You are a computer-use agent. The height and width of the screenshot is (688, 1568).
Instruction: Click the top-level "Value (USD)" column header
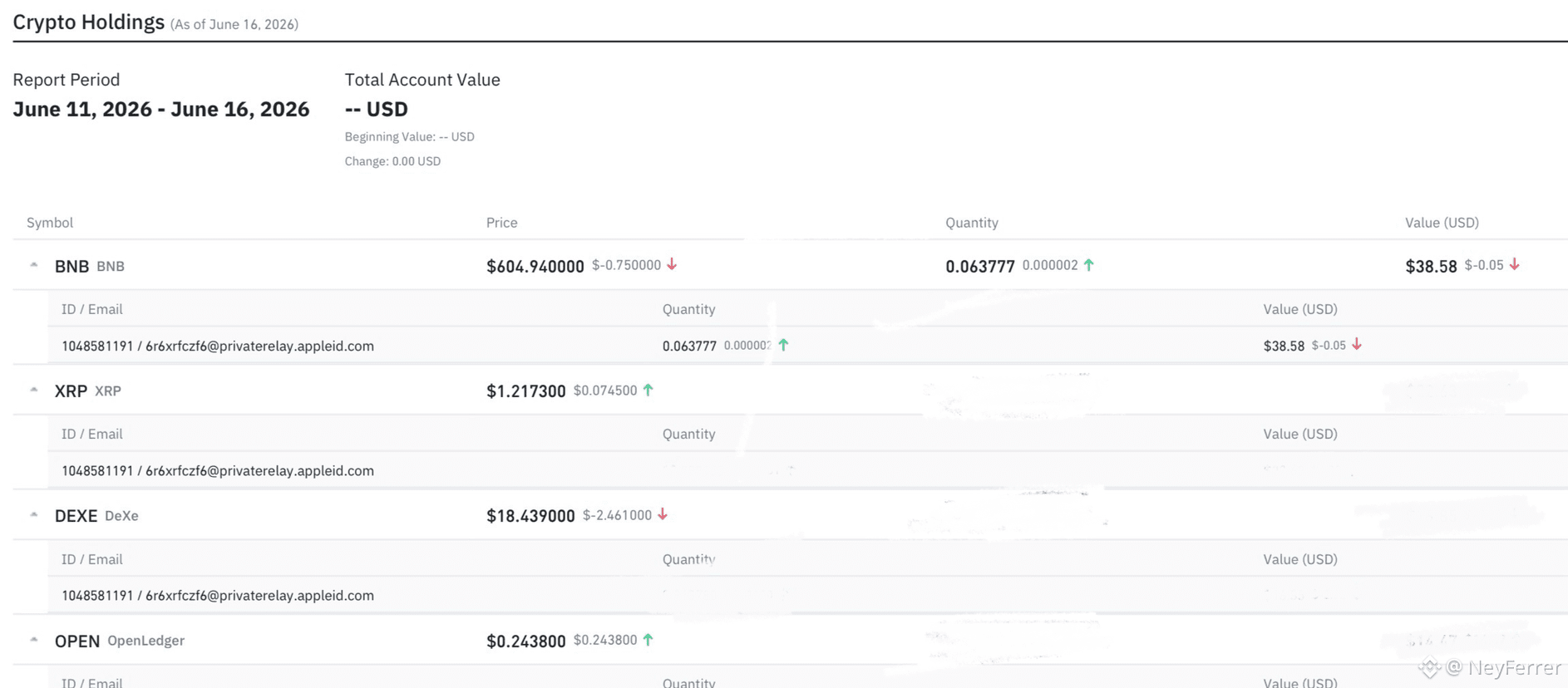coord(1442,223)
